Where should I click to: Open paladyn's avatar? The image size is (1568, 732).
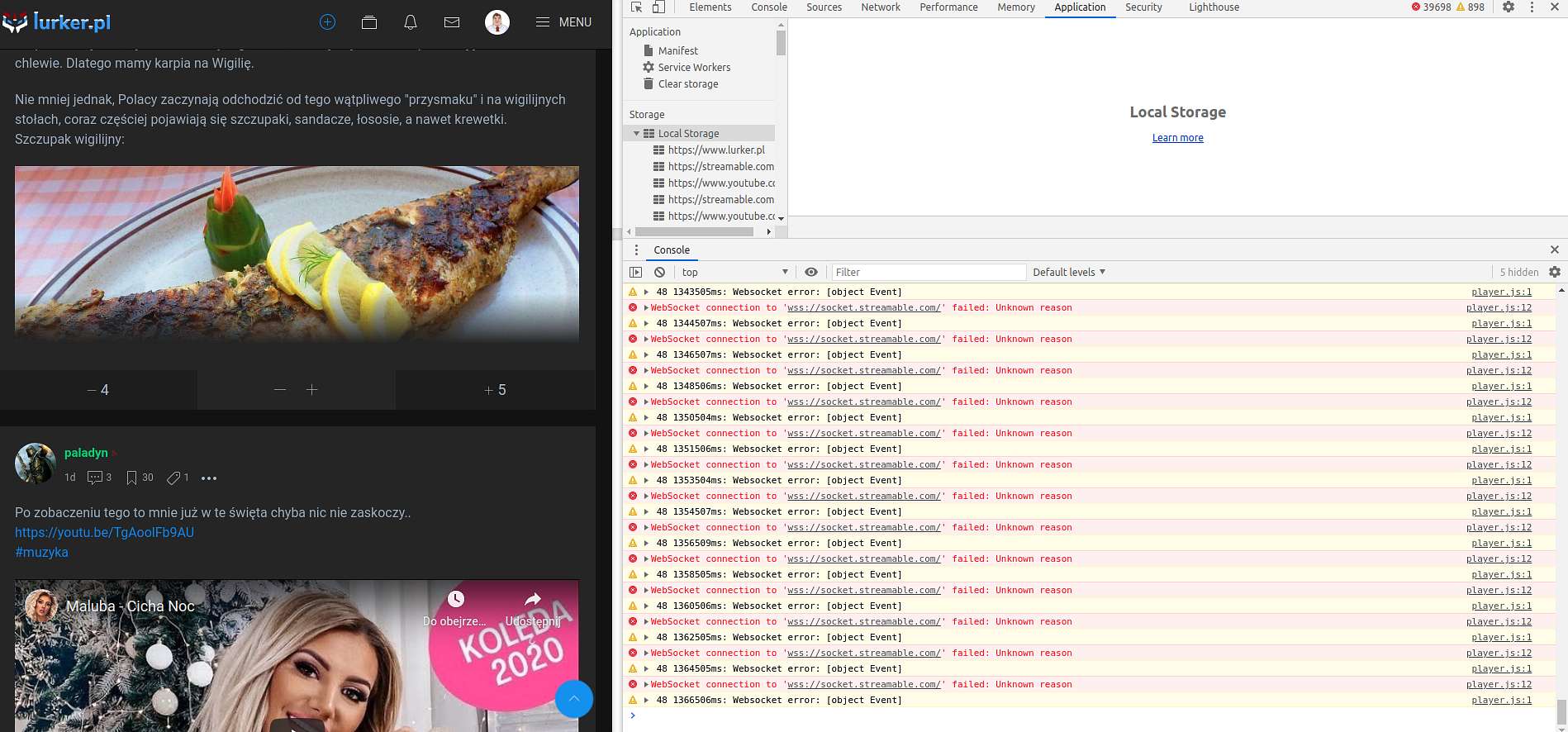tap(36, 463)
